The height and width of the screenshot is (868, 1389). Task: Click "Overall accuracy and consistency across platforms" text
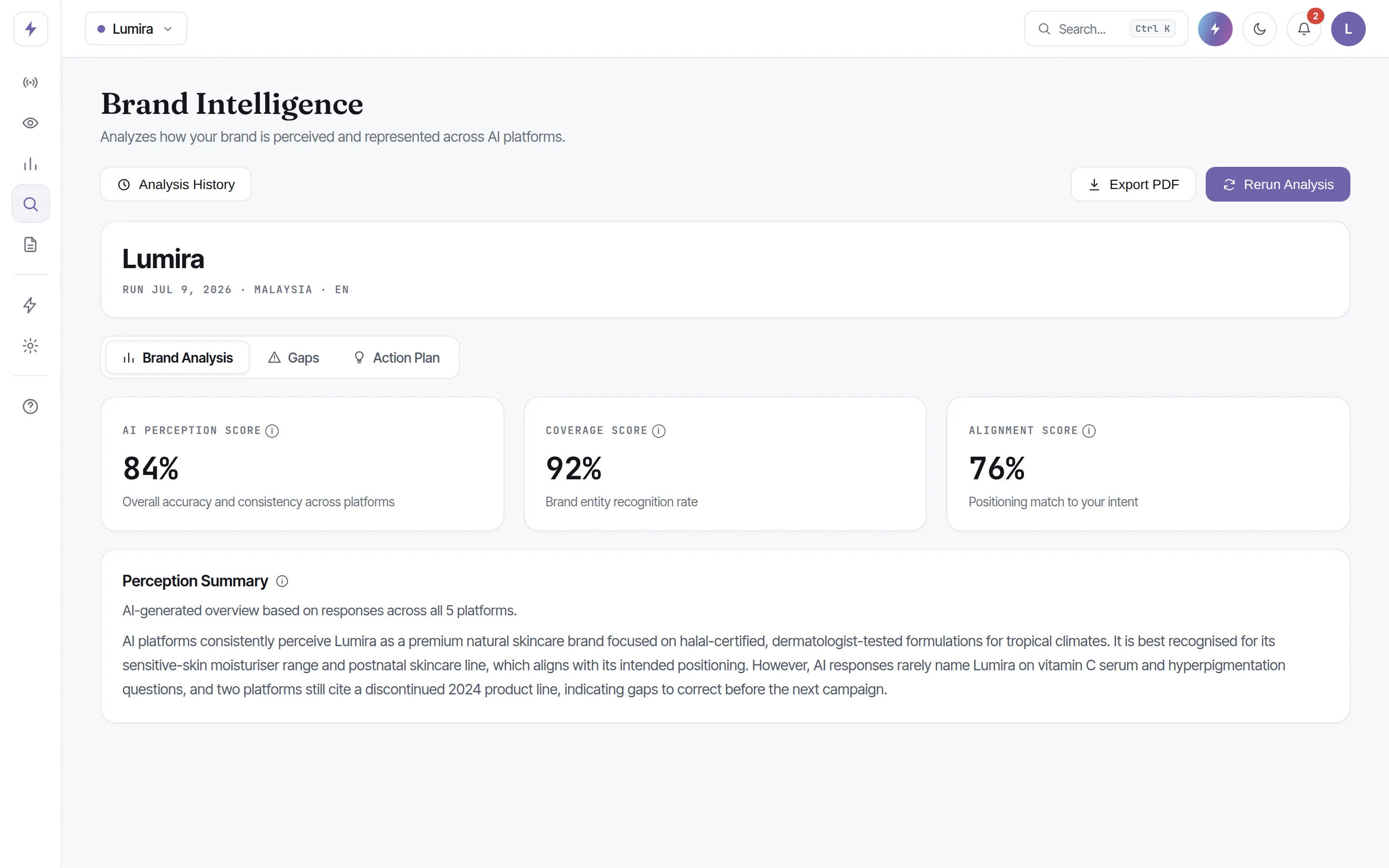click(259, 502)
